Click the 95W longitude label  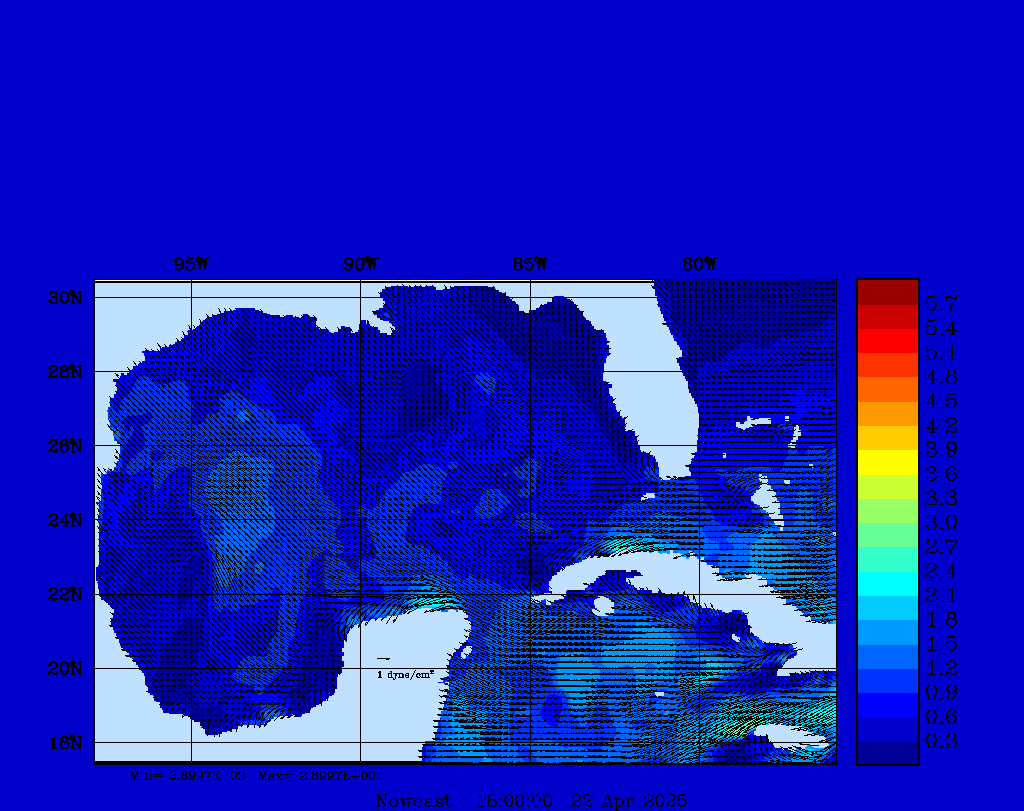coord(191,265)
